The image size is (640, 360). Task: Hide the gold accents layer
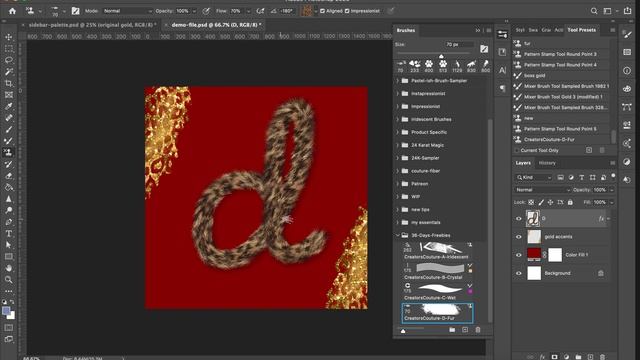(x=519, y=237)
